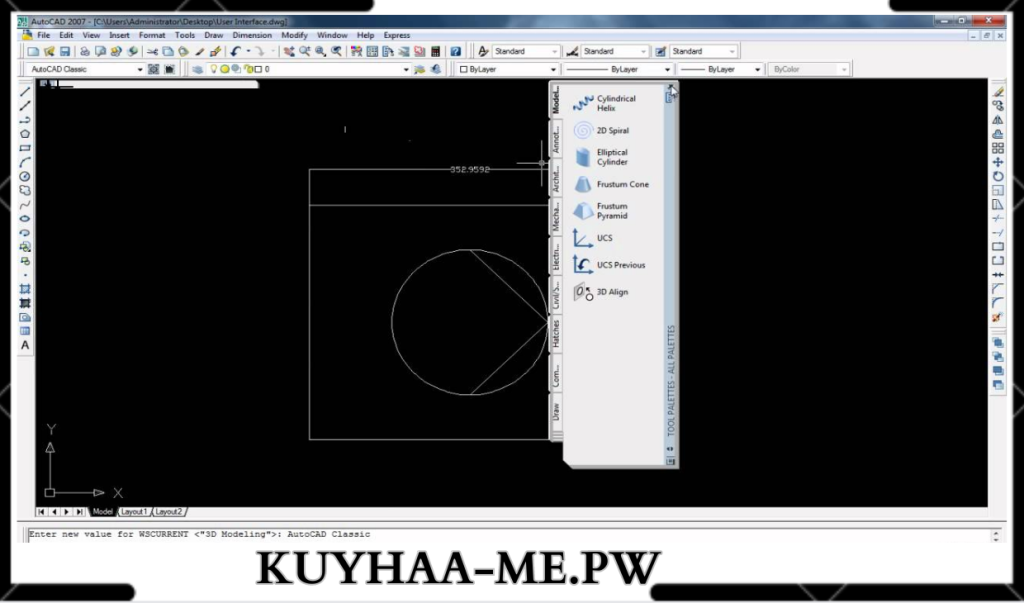Open the Dimension menu
This screenshot has height=603, width=1024.
(x=252, y=35)
